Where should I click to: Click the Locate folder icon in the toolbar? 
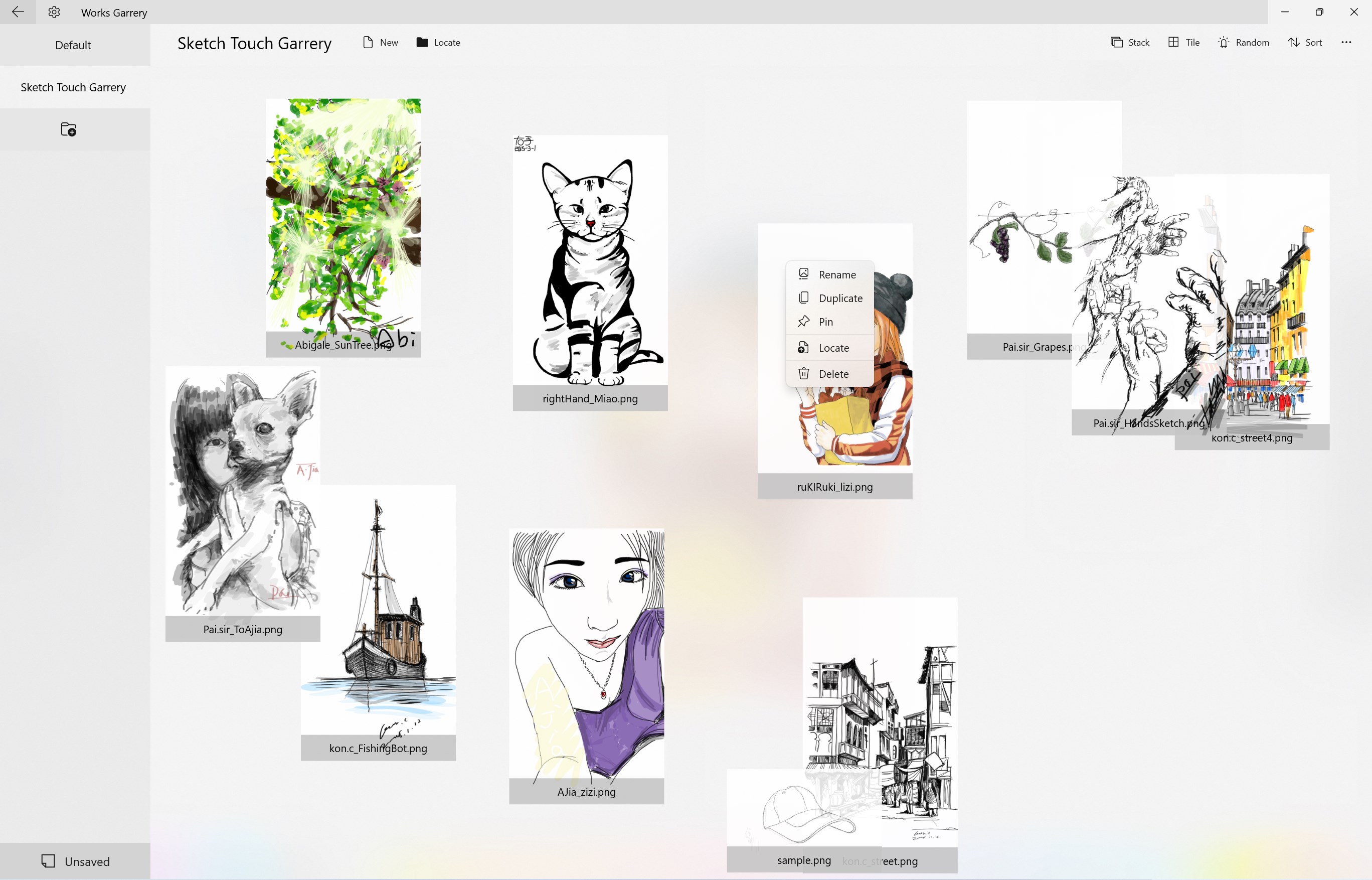point(437,42)
